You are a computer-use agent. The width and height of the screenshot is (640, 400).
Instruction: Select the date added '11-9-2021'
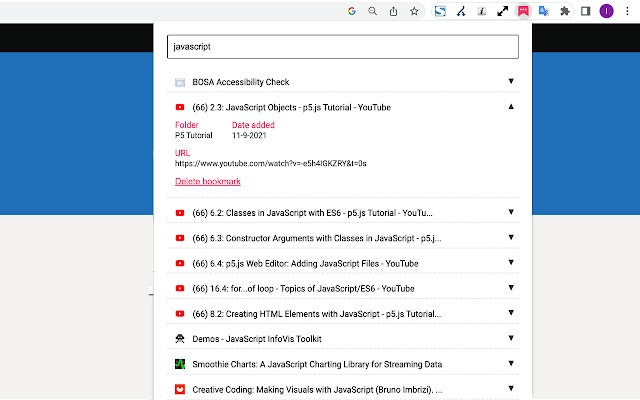coord(249,136)
